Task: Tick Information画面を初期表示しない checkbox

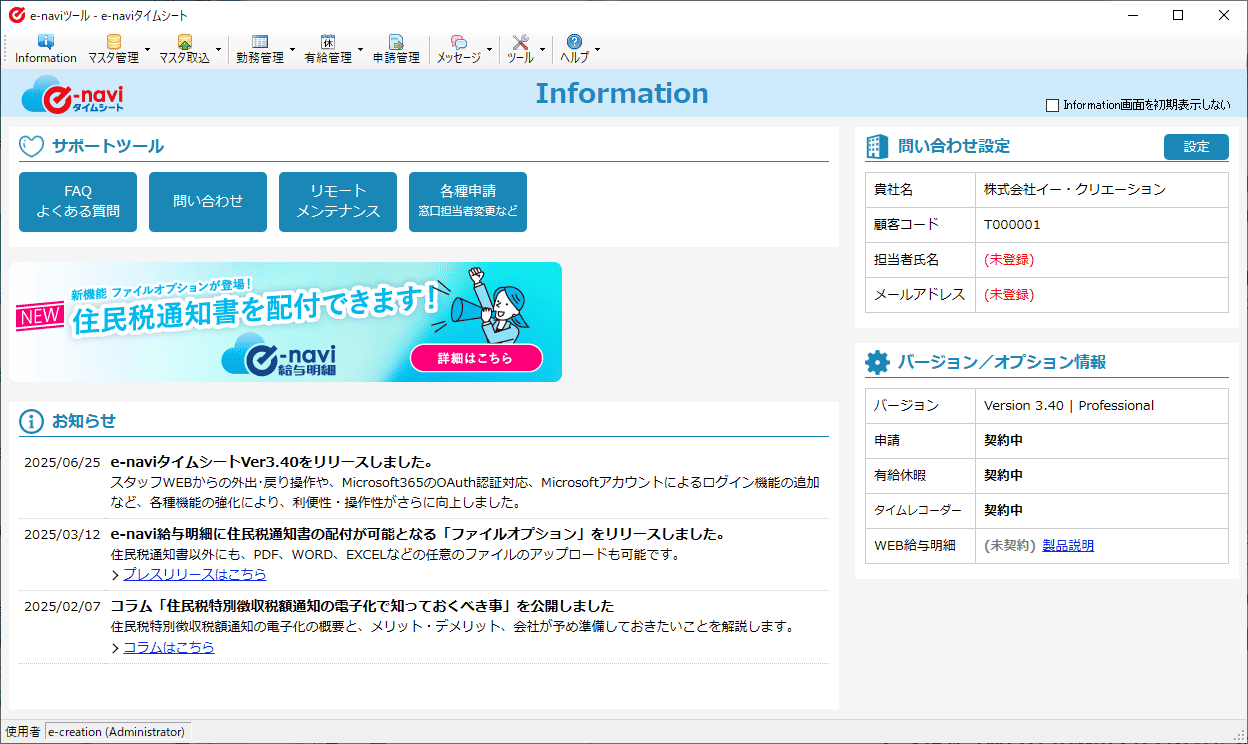Action: (x=1052, y=105)
